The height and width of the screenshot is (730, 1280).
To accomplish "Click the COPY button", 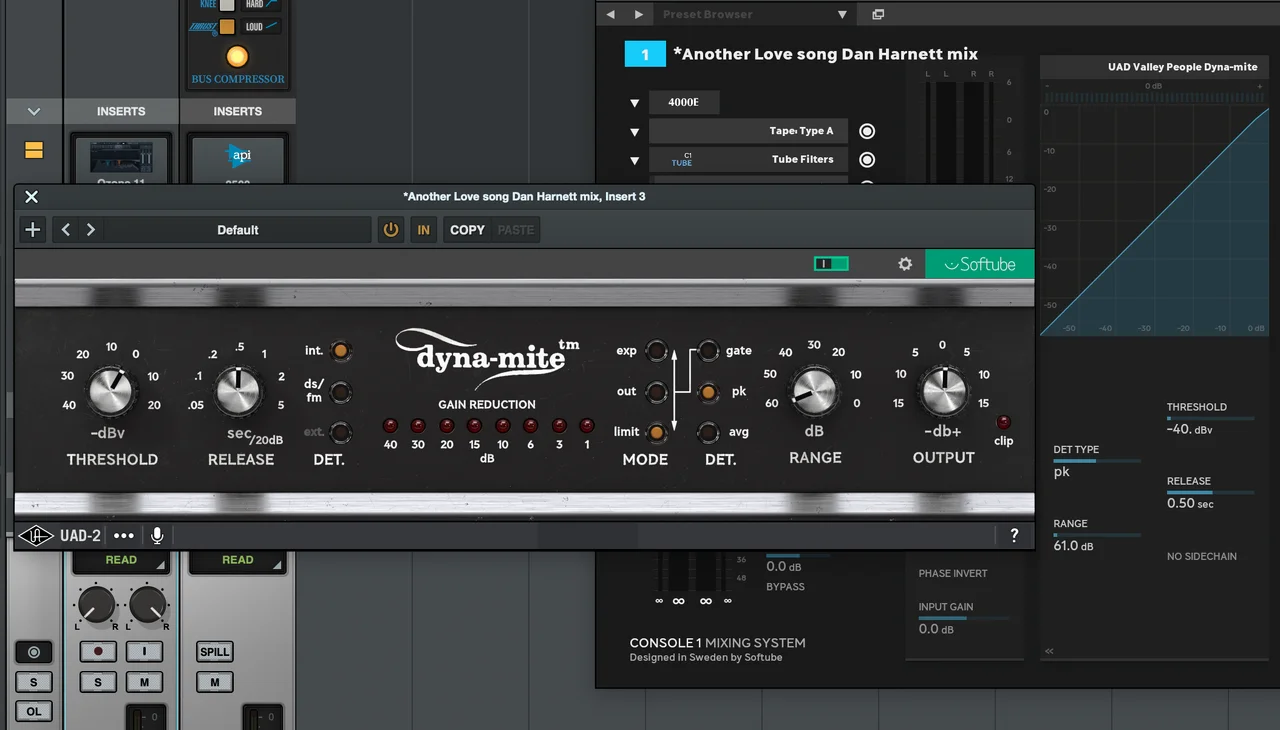I will [x=467, y=230].
